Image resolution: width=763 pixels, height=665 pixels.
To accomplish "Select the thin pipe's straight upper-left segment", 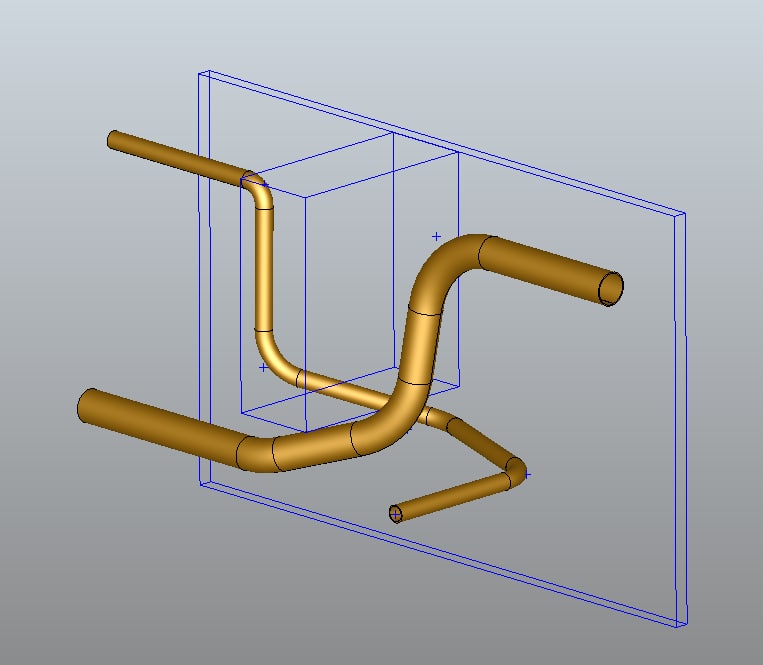I will pyautogui.click(x=178, y=159).
